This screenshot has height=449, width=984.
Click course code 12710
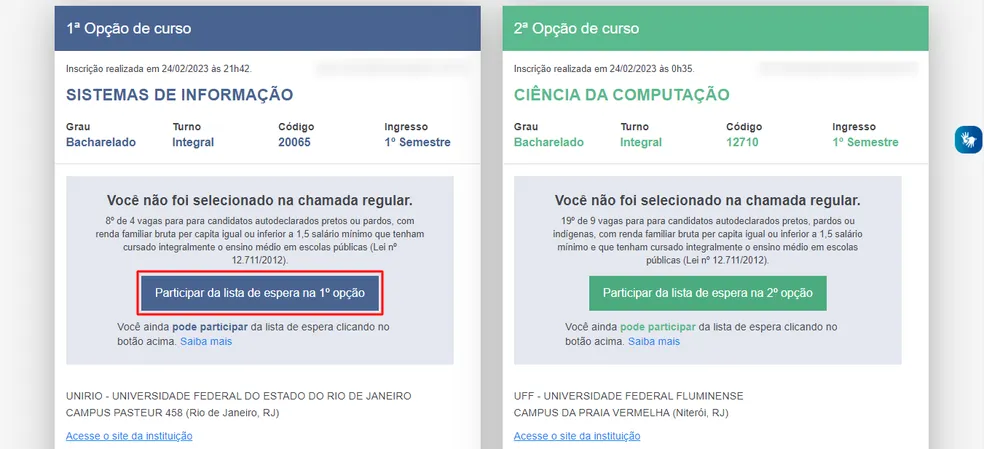click(x=742, y=142)
